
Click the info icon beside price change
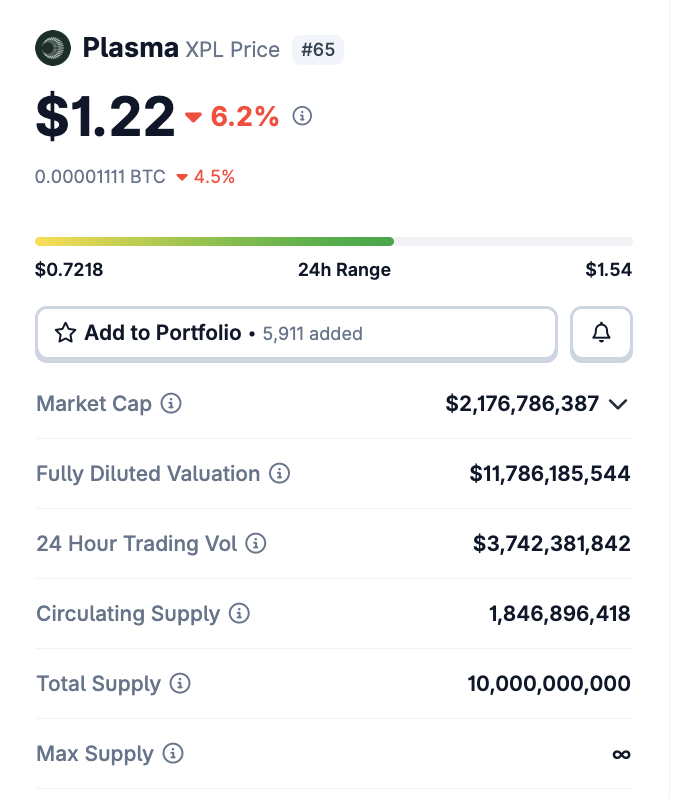(302, 117)
